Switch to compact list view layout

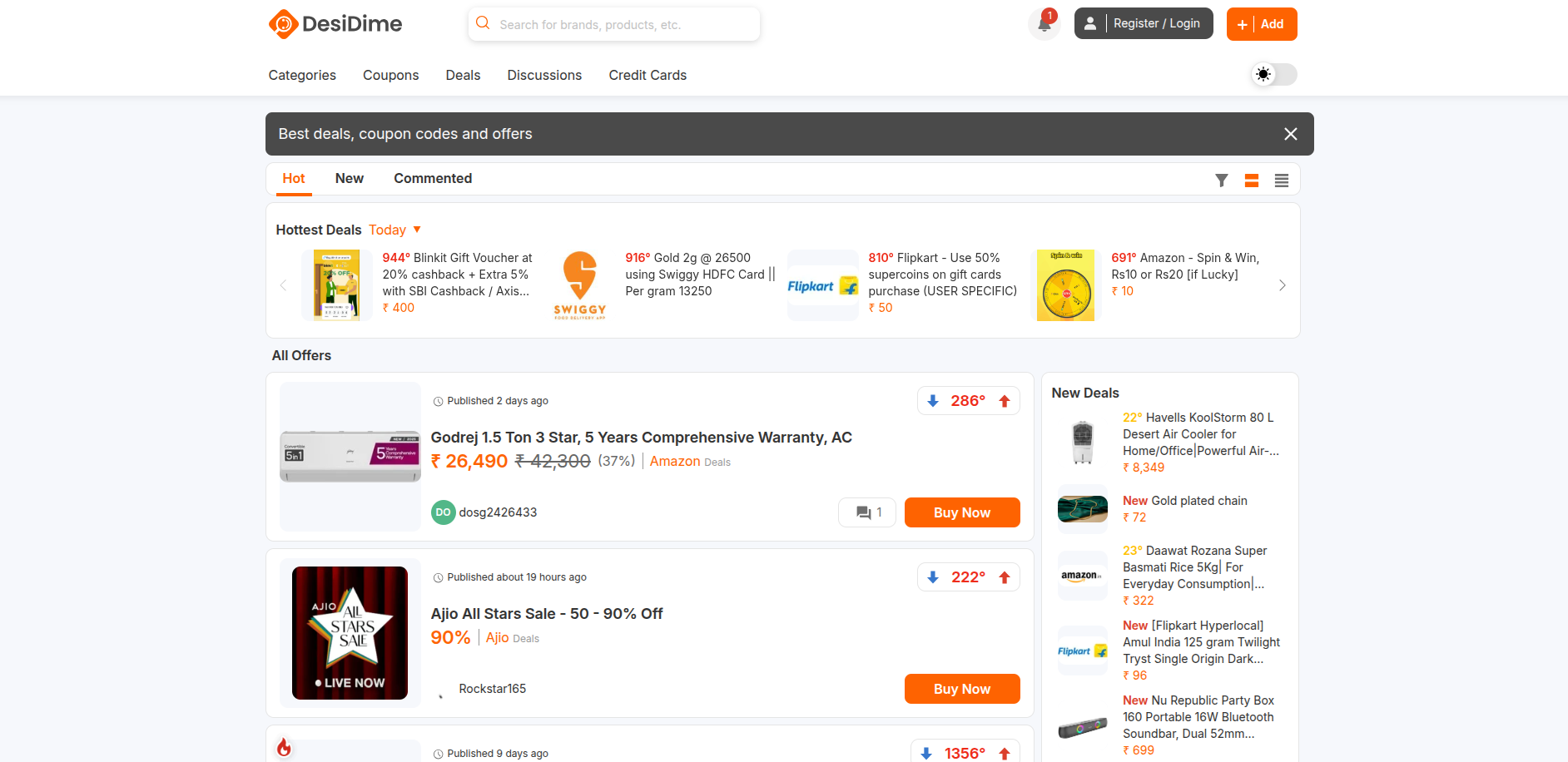click(1281, 181)
